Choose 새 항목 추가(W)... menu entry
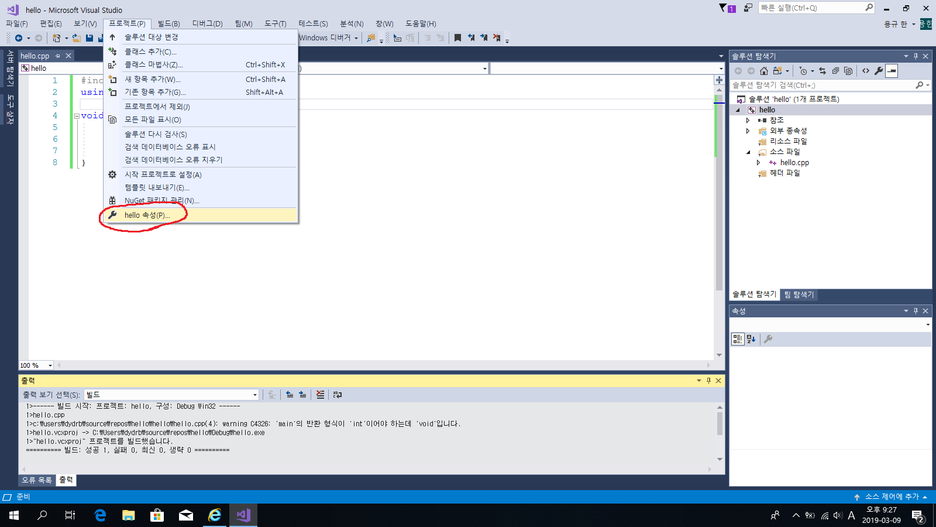 click(x=201, y=79)
